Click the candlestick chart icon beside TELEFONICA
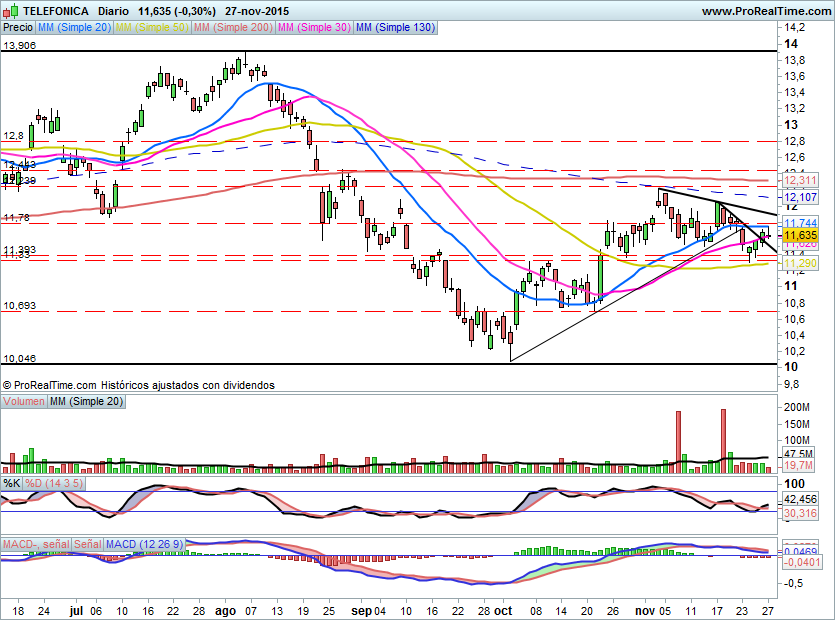The width and height of the screenshot is (835, 620). 10,11
